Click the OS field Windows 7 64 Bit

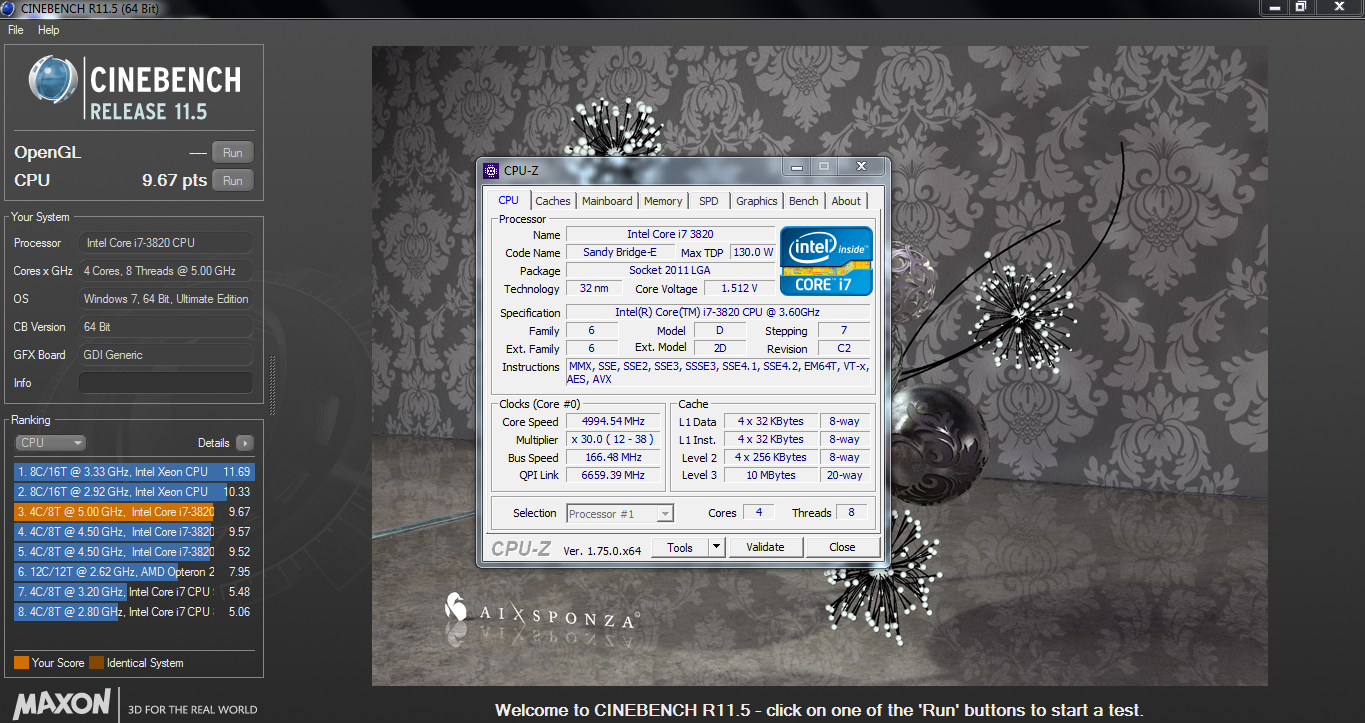[166, 299]
